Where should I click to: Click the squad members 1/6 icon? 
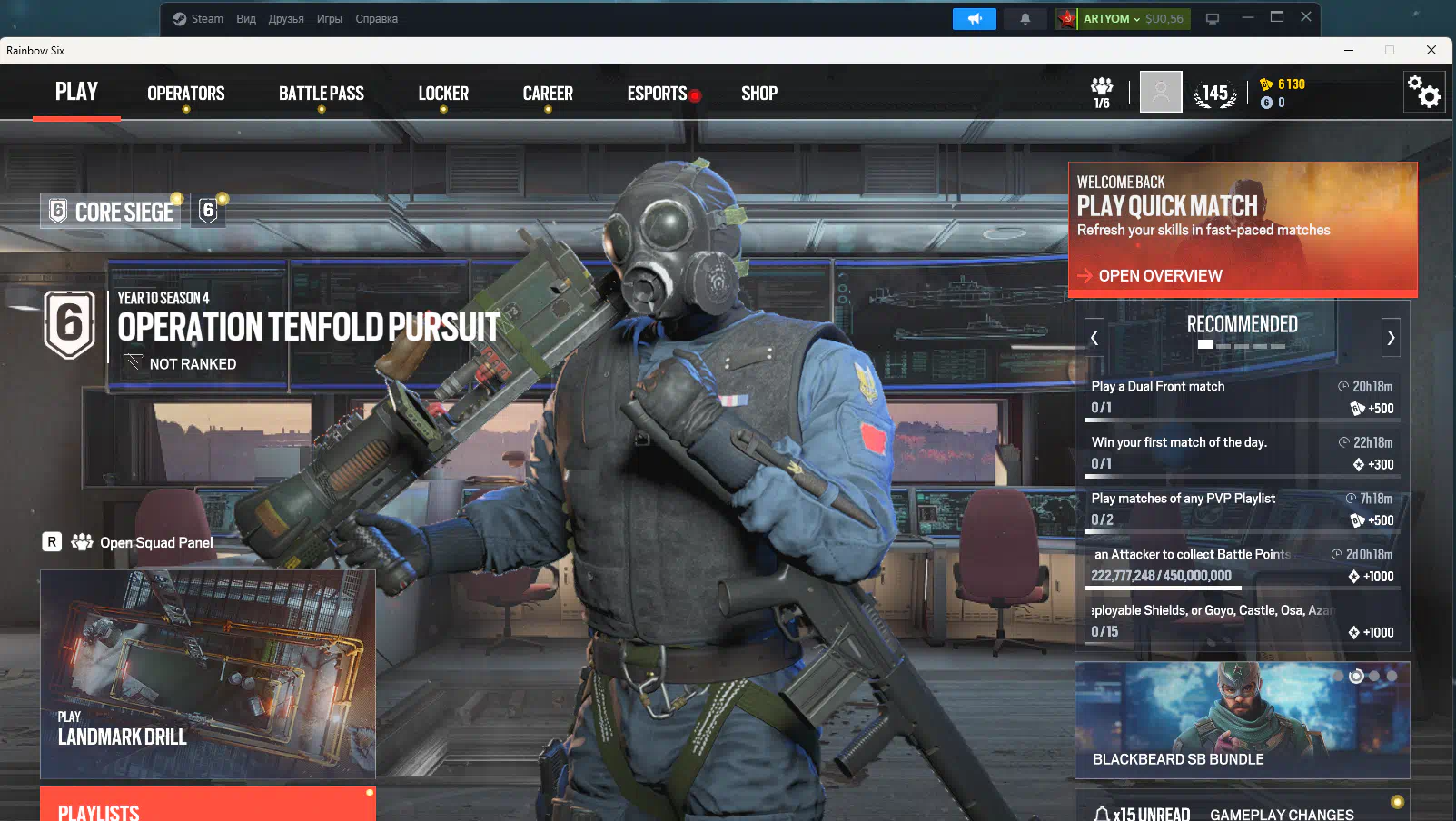[1102, 92]
